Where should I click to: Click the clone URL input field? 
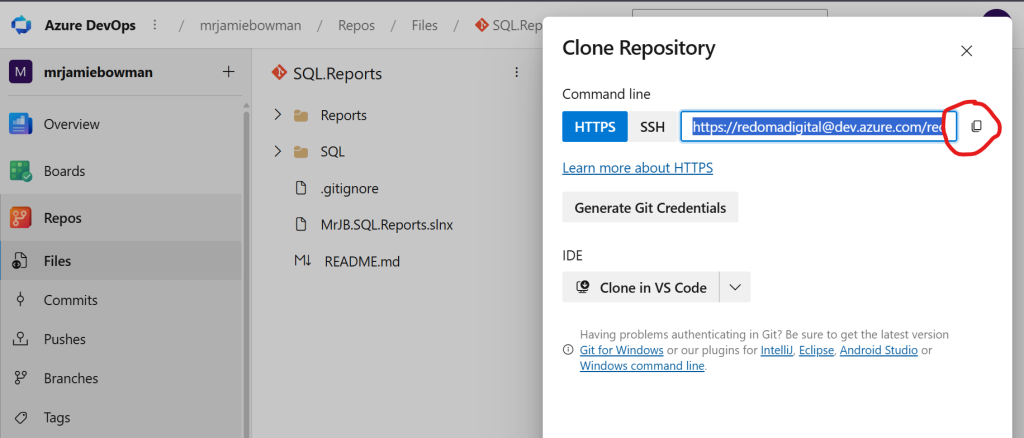[819, 127]
